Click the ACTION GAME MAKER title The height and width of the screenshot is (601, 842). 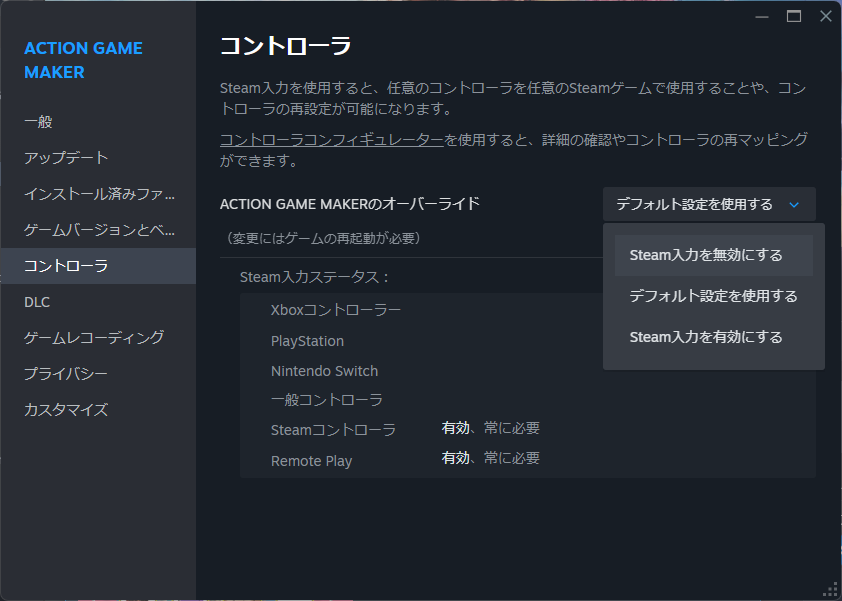83,60
